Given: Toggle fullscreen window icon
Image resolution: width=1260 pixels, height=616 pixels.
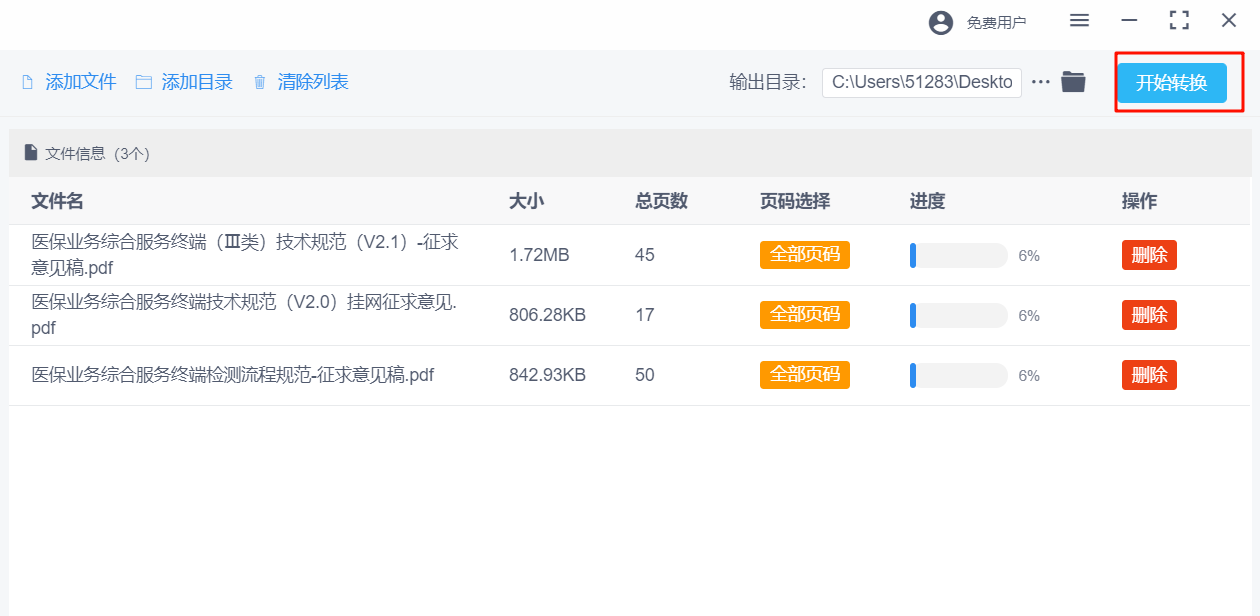Looking at the screenshot, I should [x=1179, y=21].
